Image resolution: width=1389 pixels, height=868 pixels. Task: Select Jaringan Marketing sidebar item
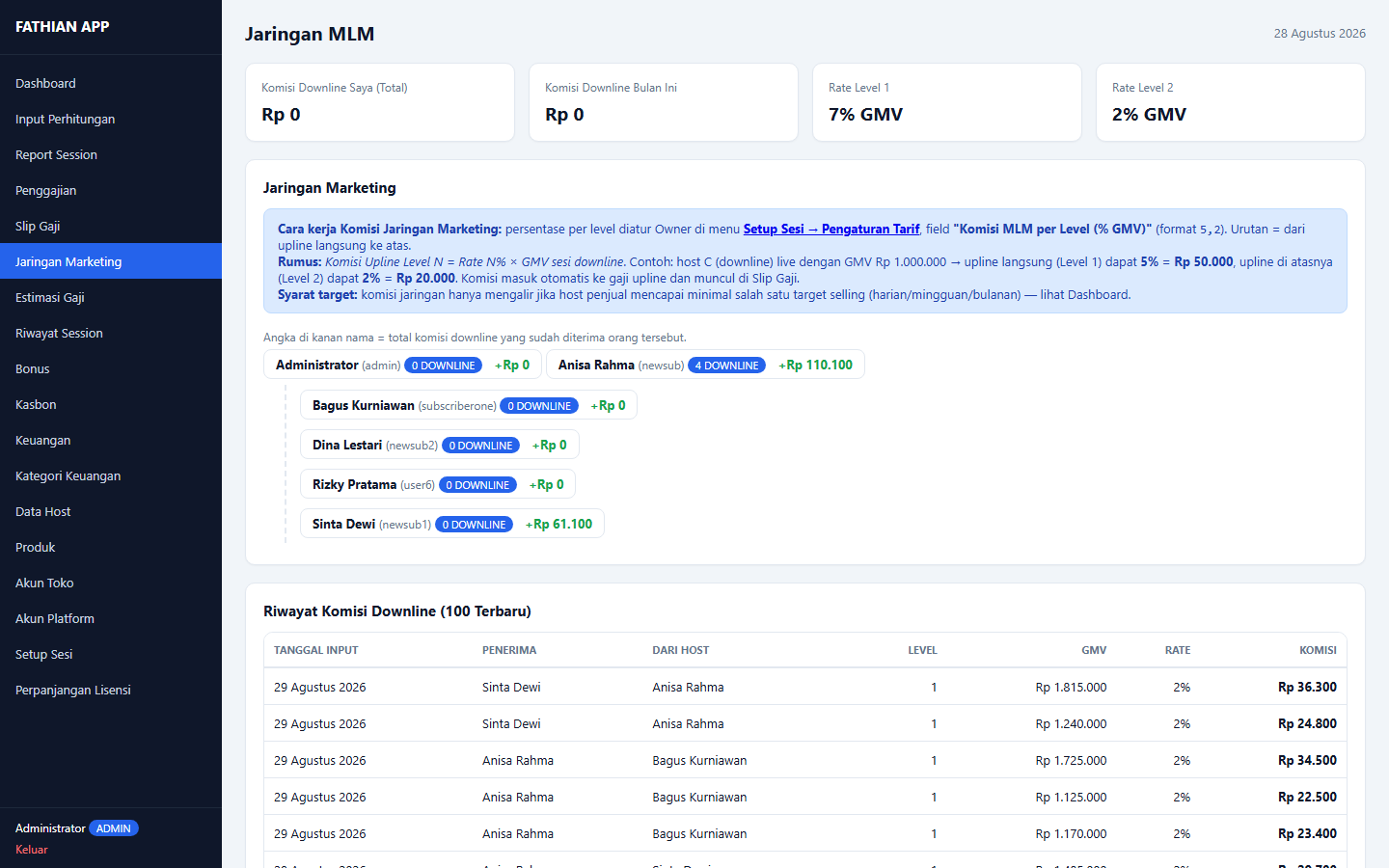(x=111, y=262)
